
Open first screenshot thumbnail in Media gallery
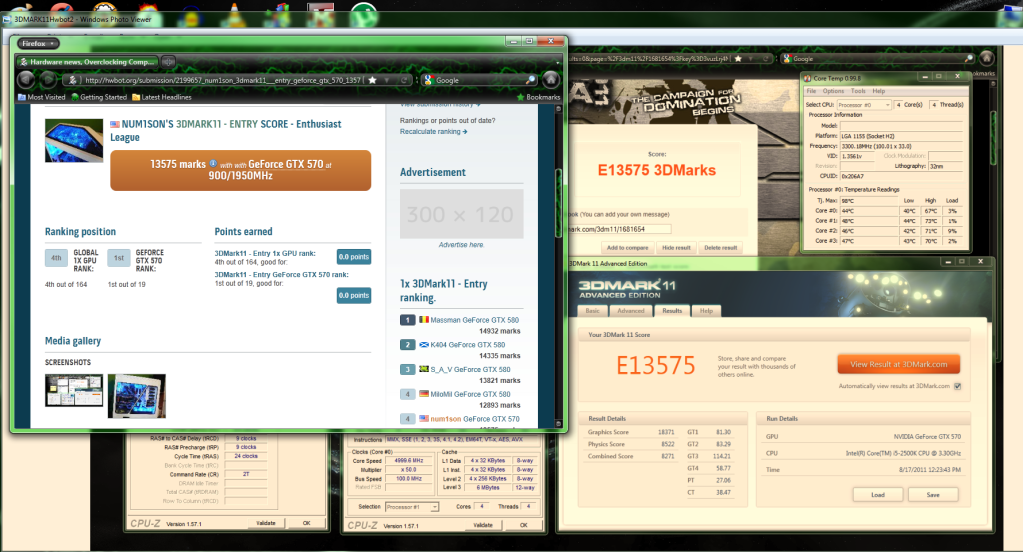tap(74, 390)
